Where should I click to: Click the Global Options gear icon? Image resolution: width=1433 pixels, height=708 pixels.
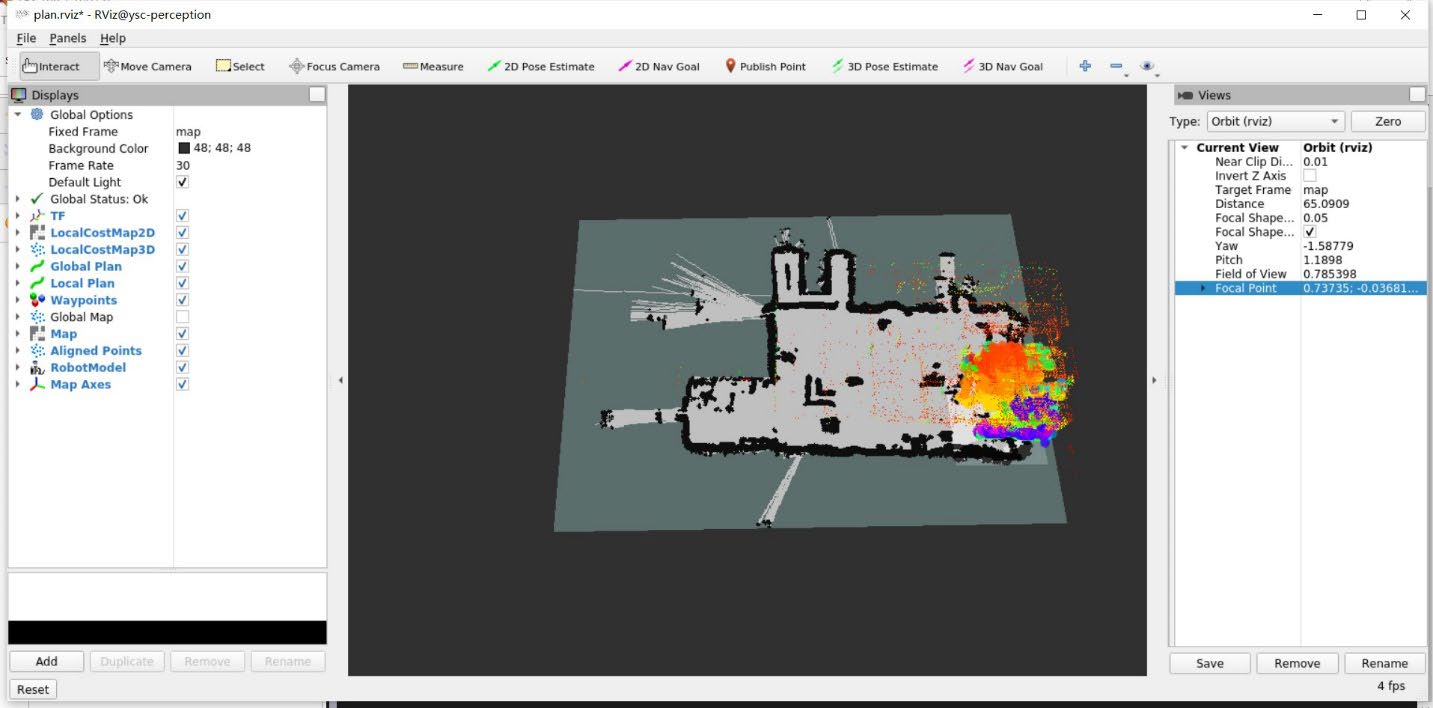pyautogui.click(x=38, y=115)
